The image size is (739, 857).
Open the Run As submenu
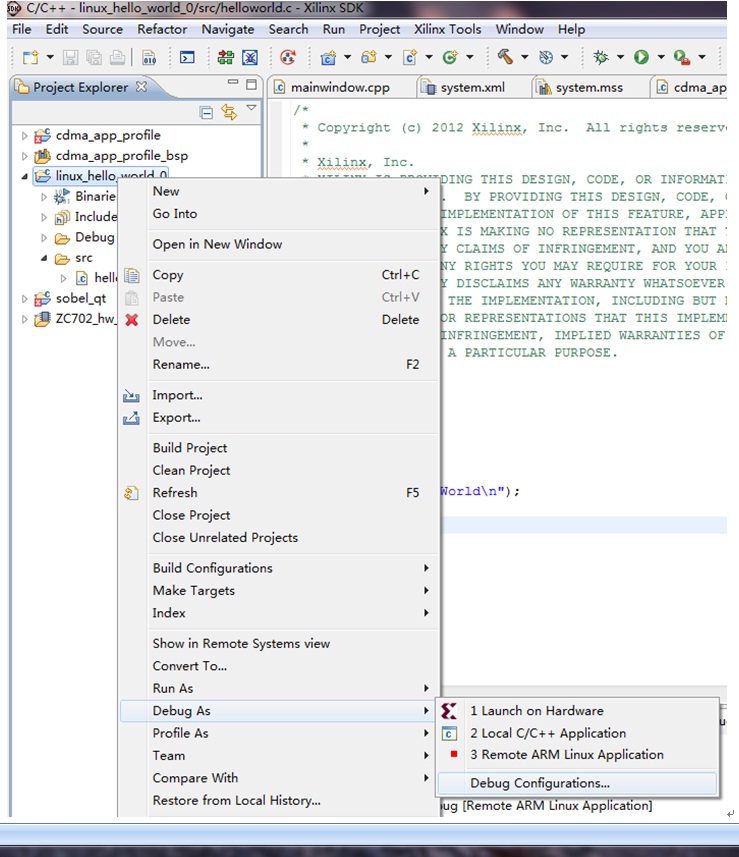pos(279,688)
